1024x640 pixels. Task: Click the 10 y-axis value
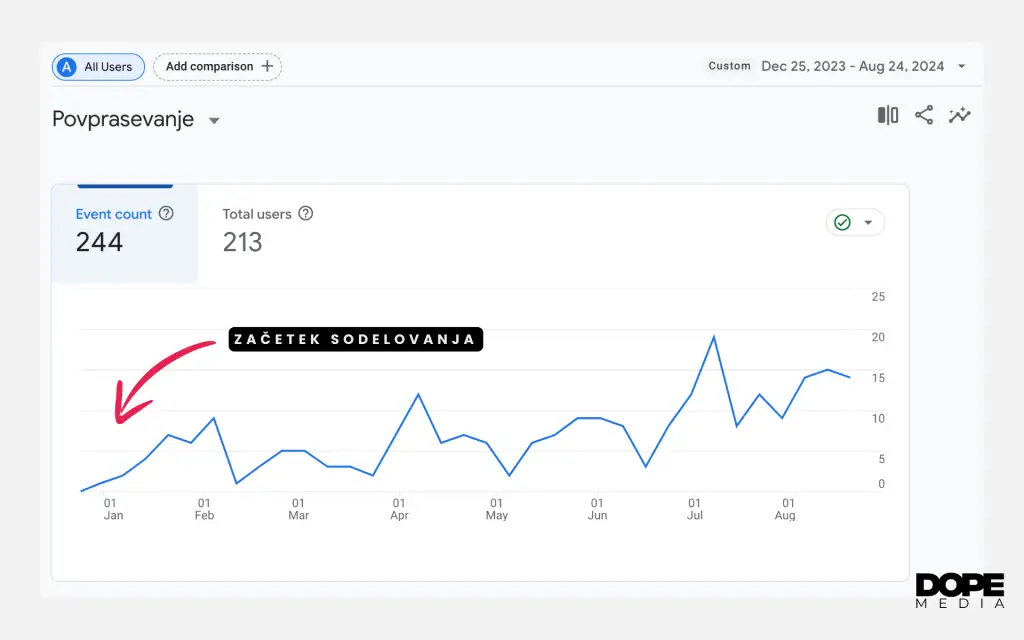pyautogui.click(x=878, y=418)
